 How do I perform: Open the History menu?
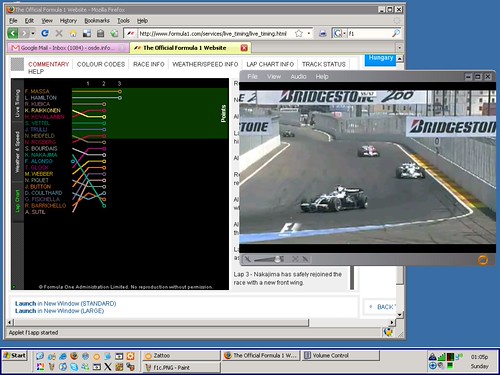pyautogui.click(x=68, y=21)
